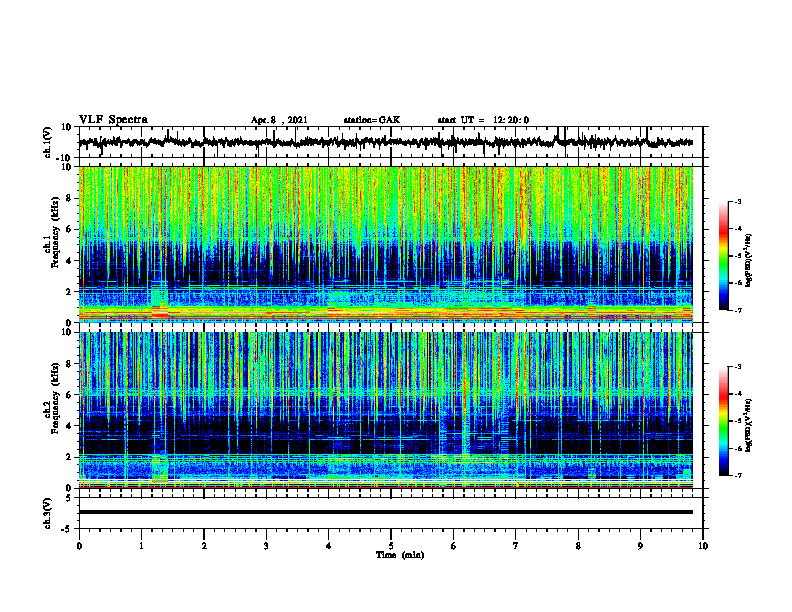Click time axis tick label "6"

(454, 546)
